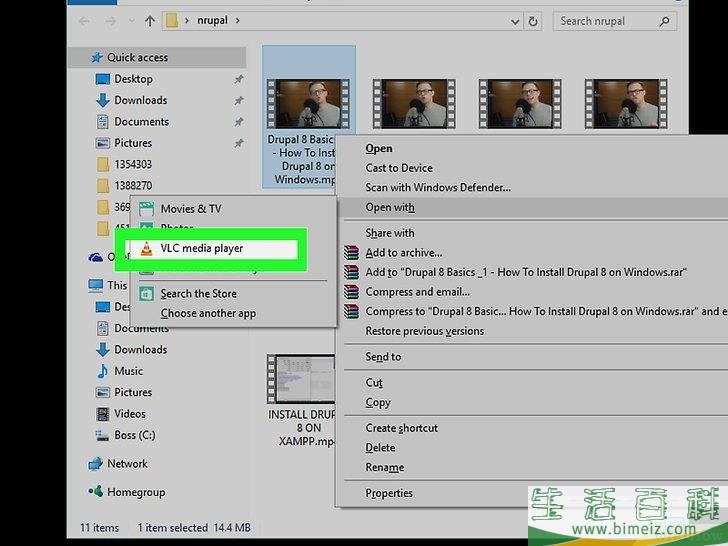The image size is (728, 546).
Task: Click pin icon beside Downloads
Action: point(239,100)
